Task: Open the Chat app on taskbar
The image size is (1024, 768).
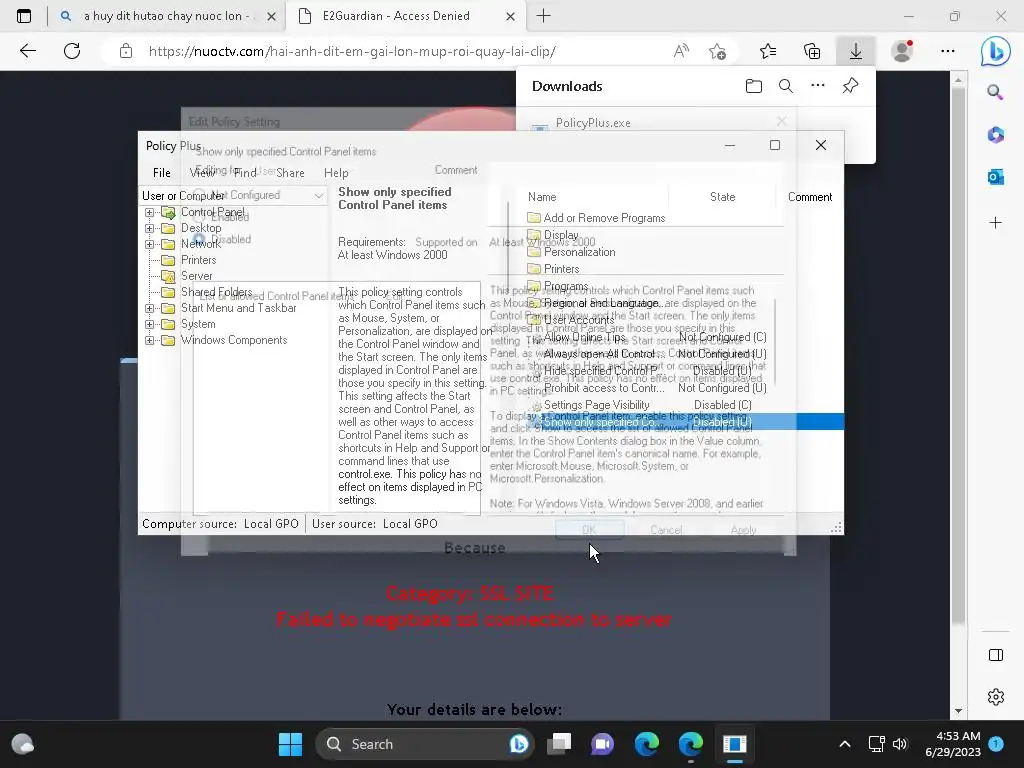Action: click(x=602, y=744)
